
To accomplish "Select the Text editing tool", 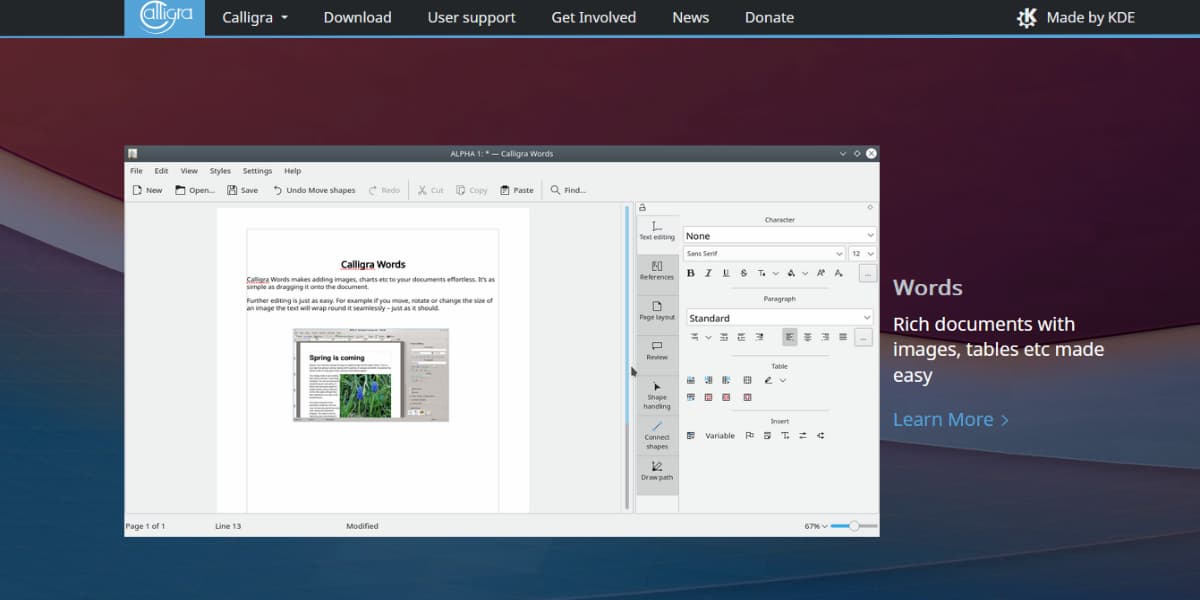I will coord(657,231).
